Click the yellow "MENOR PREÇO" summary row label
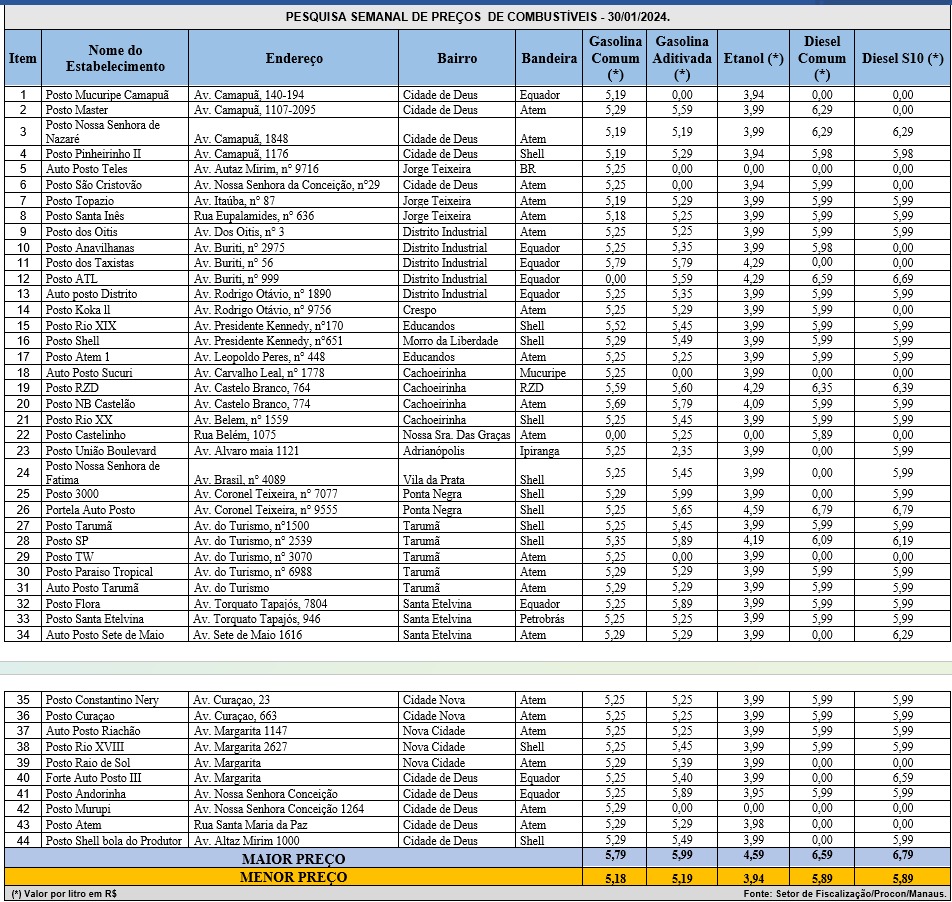The width and height of the screenshot is (952, 902). [x=293, y=876]
